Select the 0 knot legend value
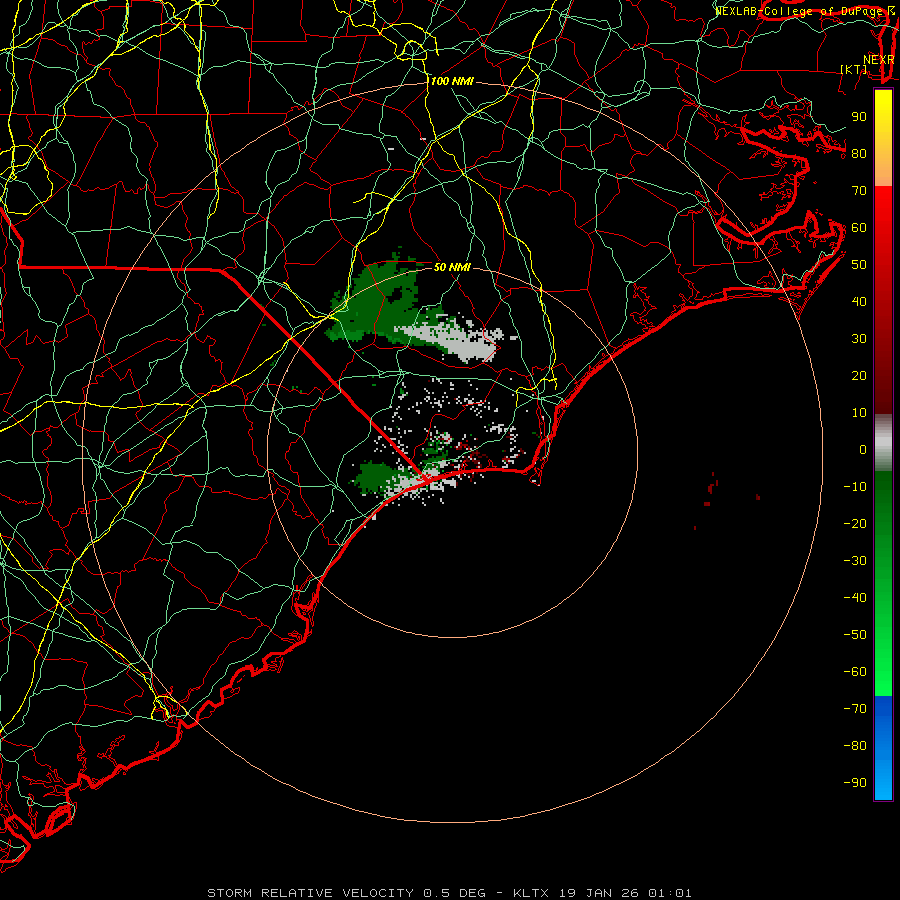The width and height of the screenshot is (900, 900). click(863, 449)
